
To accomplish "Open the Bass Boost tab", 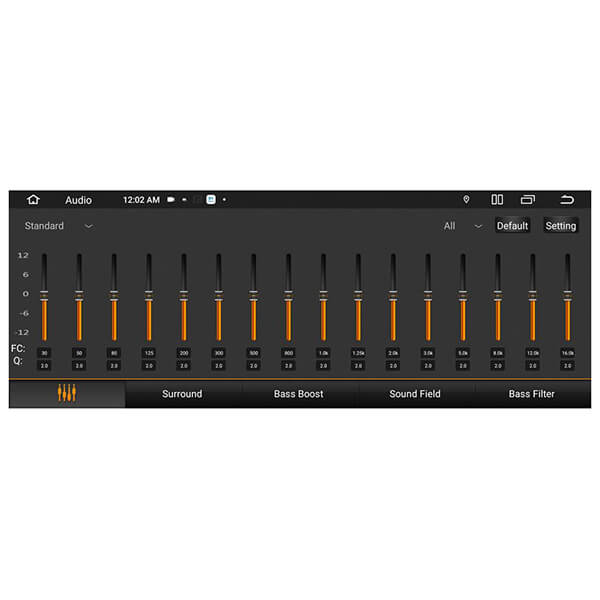I will pyautogui.click(x=298, y=394).
